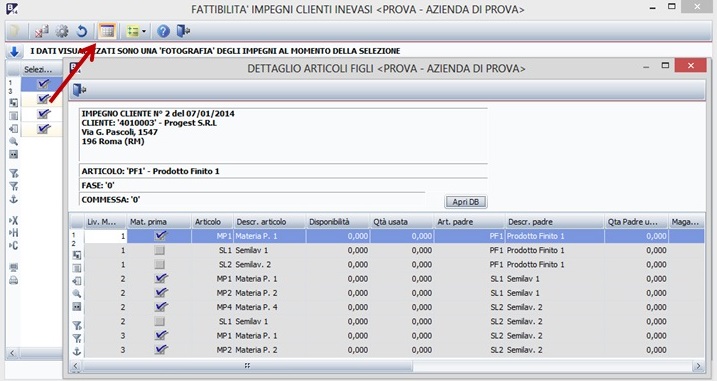Click the exit door icon in main toolbar
The image size is (717, 381).
[183, 31]
